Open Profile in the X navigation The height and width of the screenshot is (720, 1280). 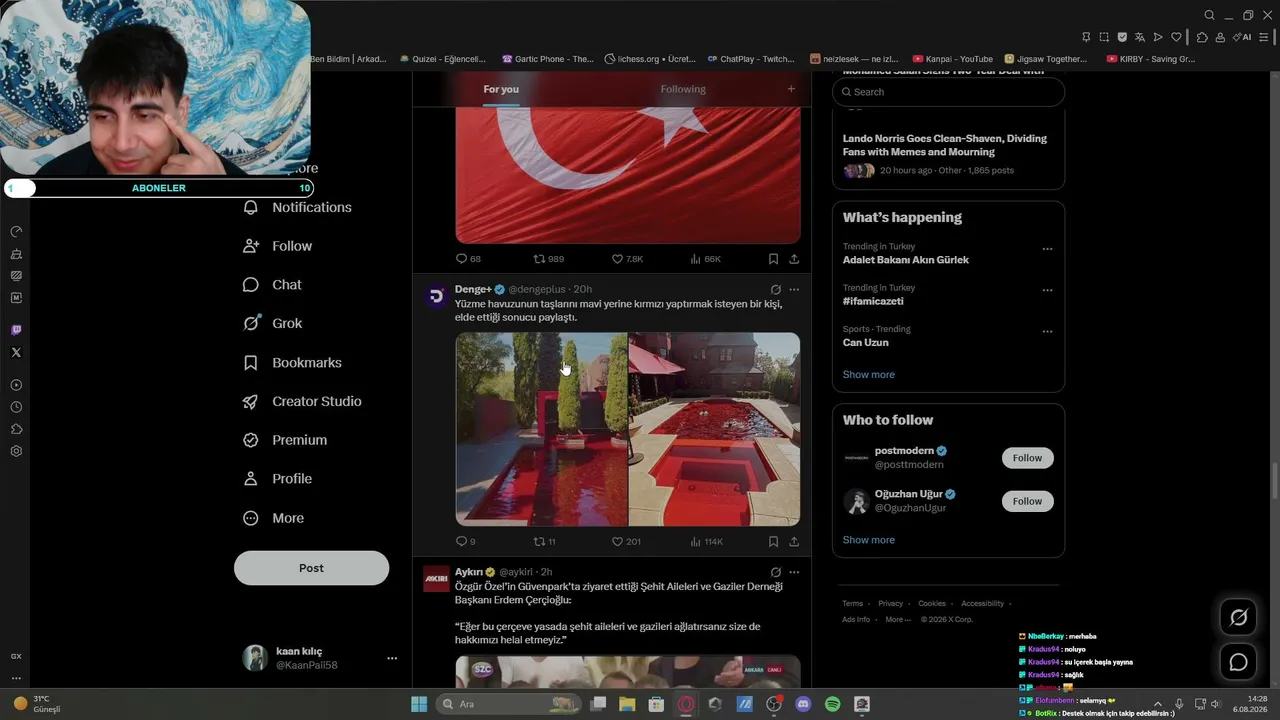(x=277, y=479)
